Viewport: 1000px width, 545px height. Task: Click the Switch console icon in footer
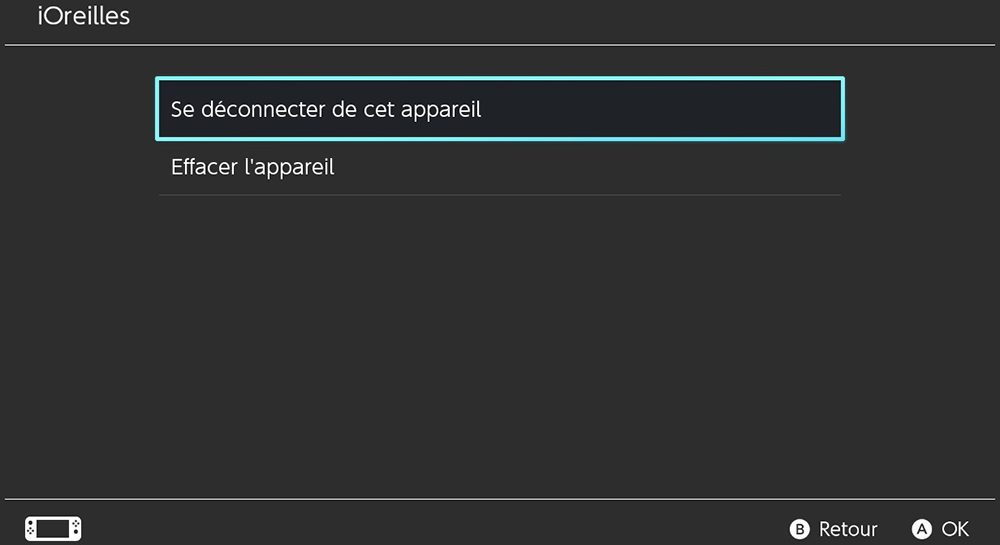click(53, 529)
